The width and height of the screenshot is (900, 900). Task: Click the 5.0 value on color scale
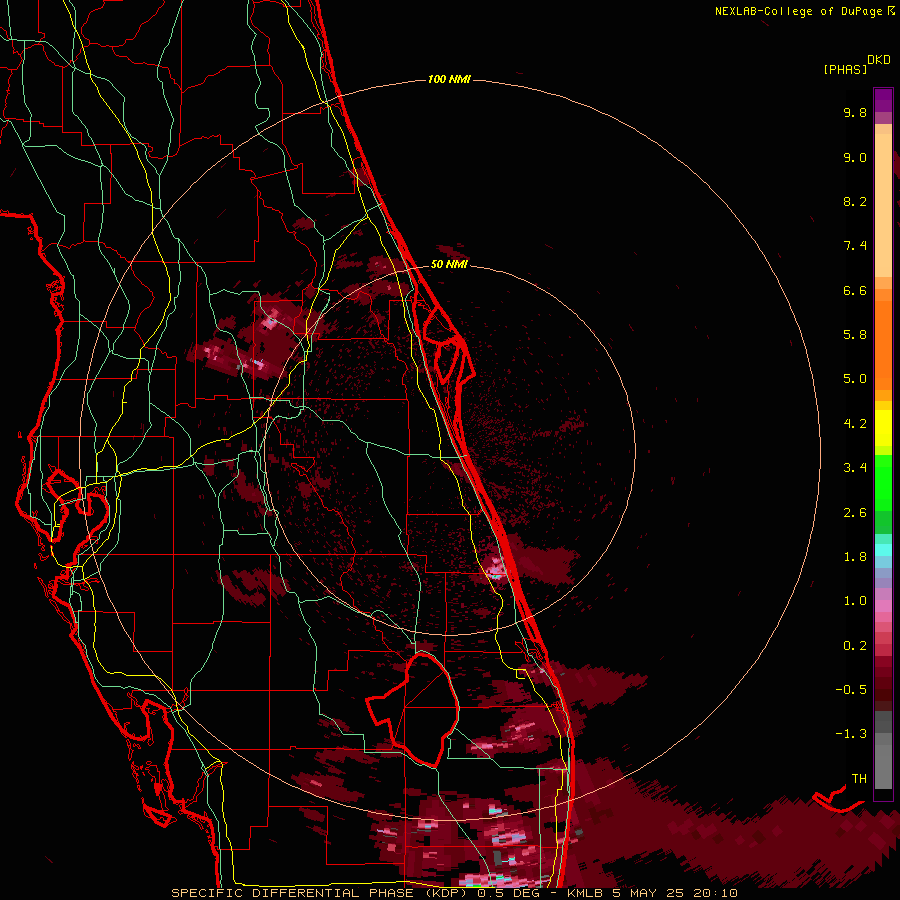(855, 379)
